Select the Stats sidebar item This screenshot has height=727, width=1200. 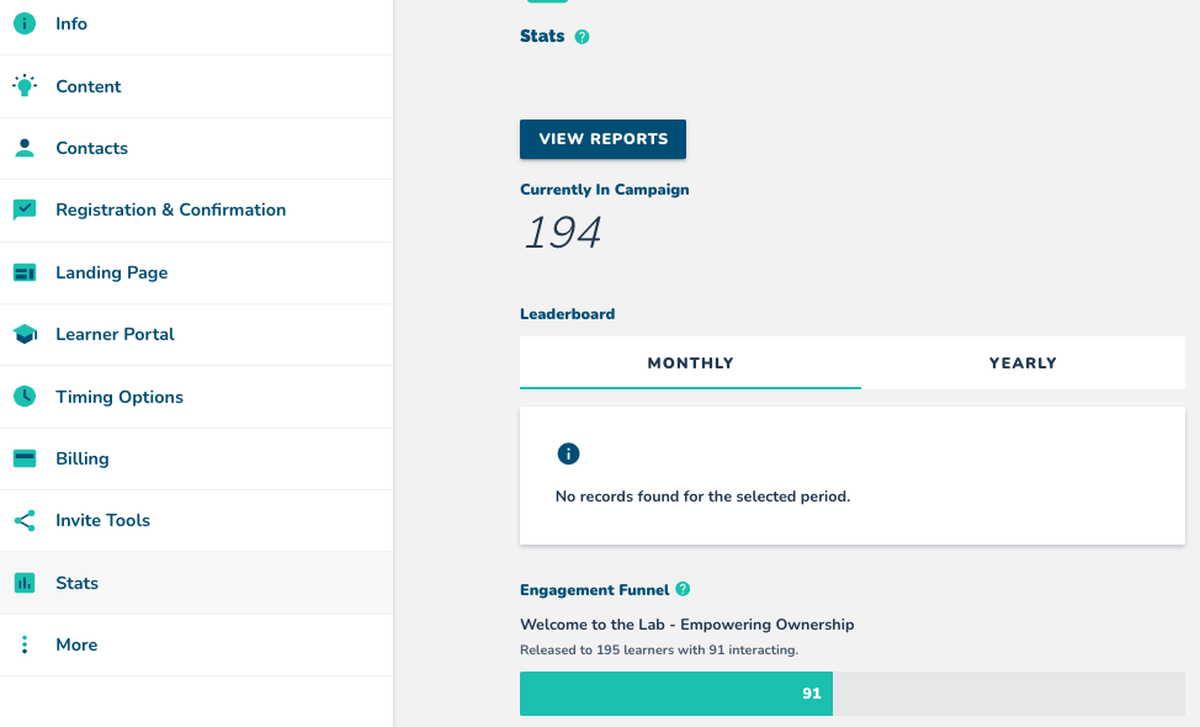click(x=197, y=582)
